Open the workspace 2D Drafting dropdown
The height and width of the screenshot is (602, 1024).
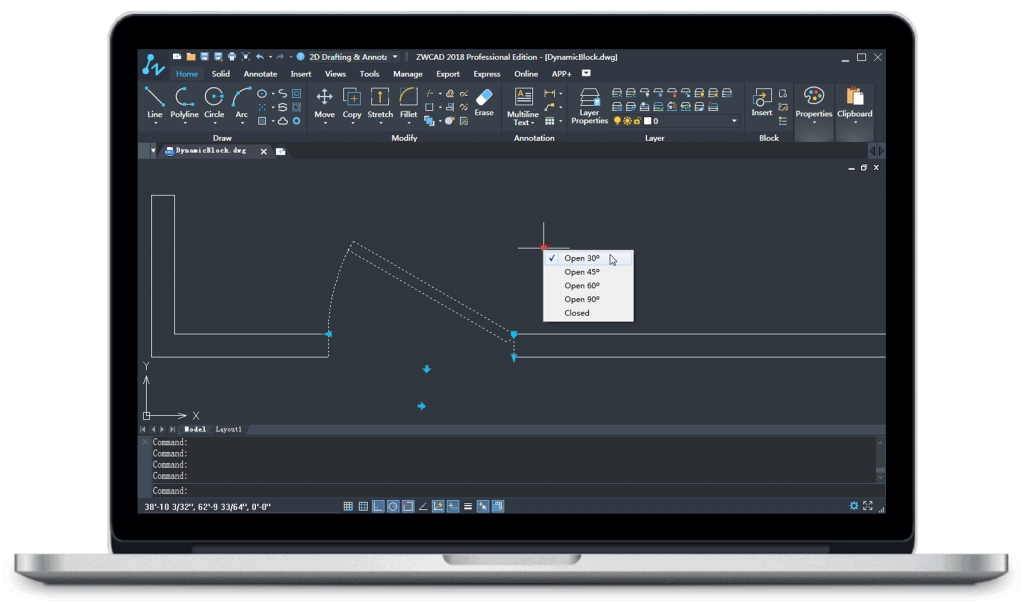coord(394,57)
